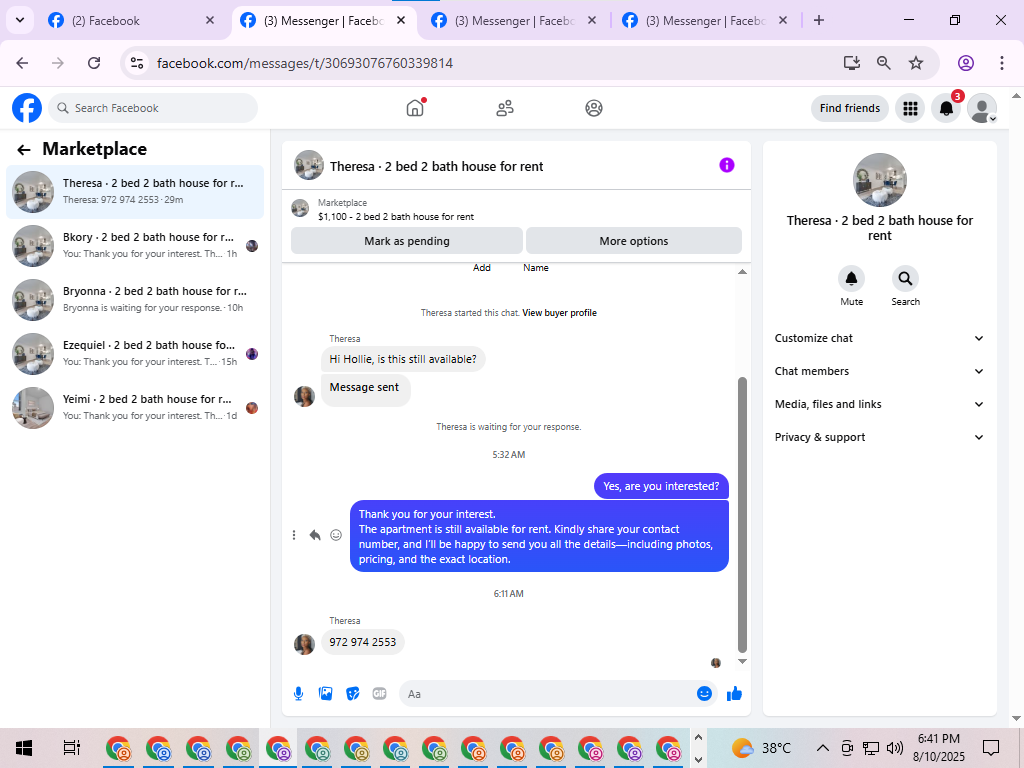Click Theresa's listing thumbnail in right panel
Viewport: 1024px width, 768px height.
tap(880, 180)
